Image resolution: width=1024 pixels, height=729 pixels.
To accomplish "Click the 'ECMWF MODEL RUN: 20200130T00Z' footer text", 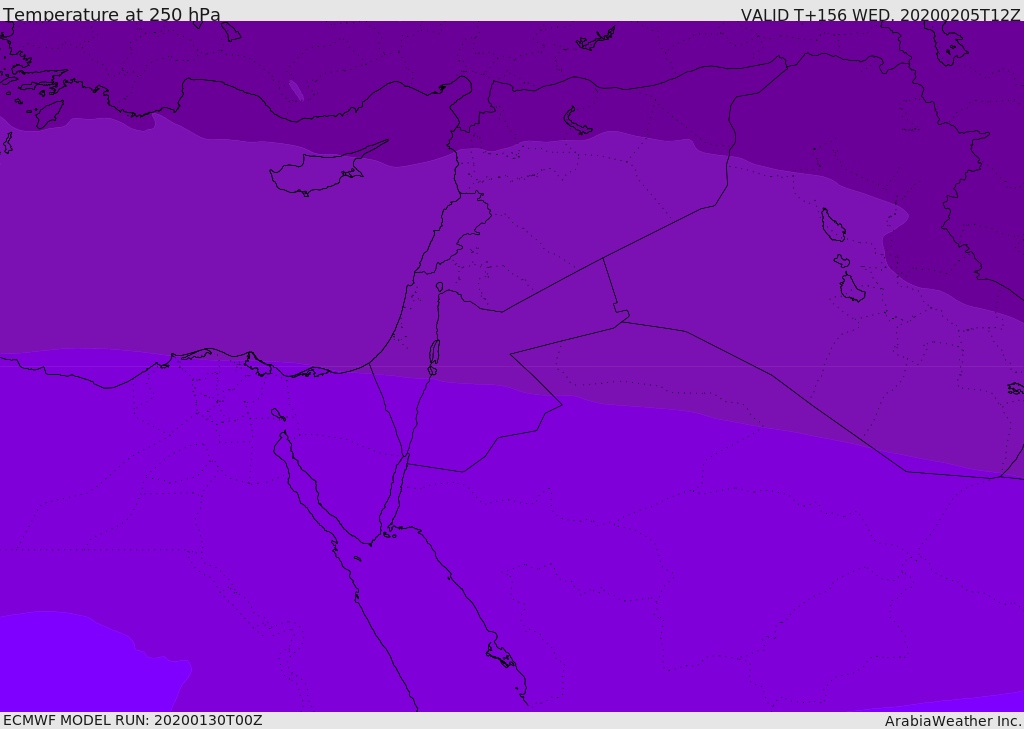I will (x=133, y=721).
